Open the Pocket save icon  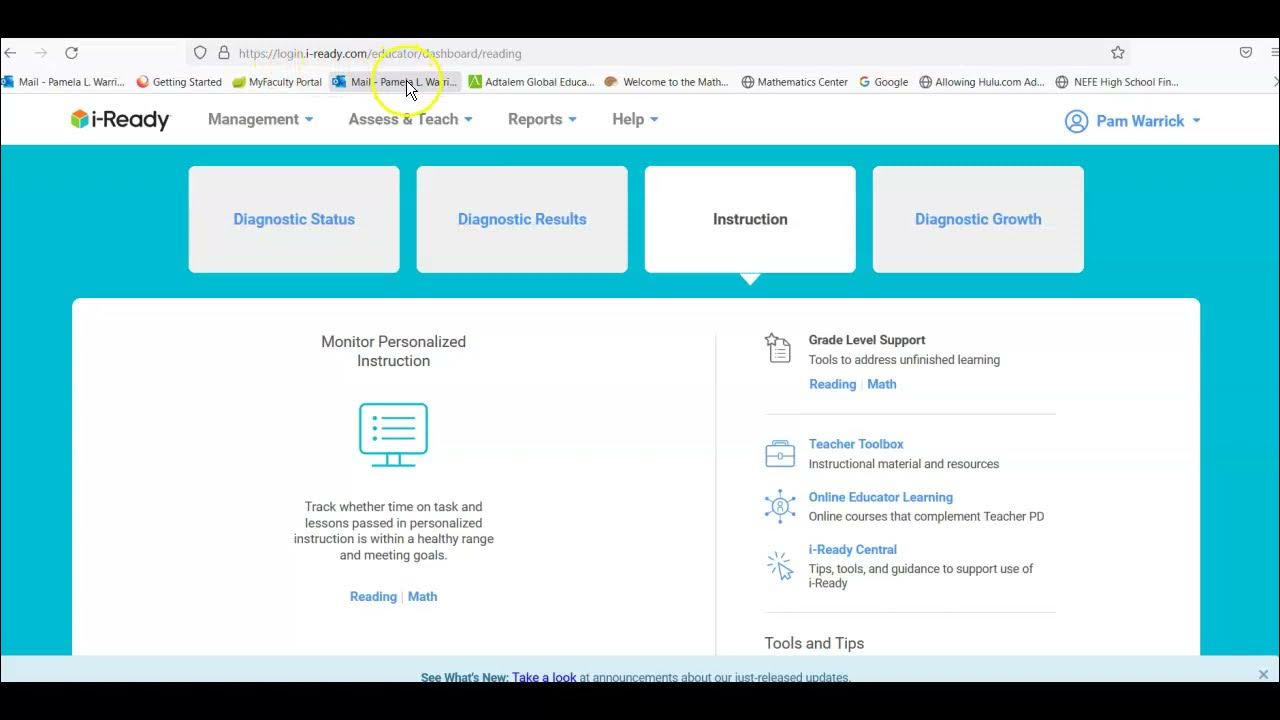[x=1246, y=53]
